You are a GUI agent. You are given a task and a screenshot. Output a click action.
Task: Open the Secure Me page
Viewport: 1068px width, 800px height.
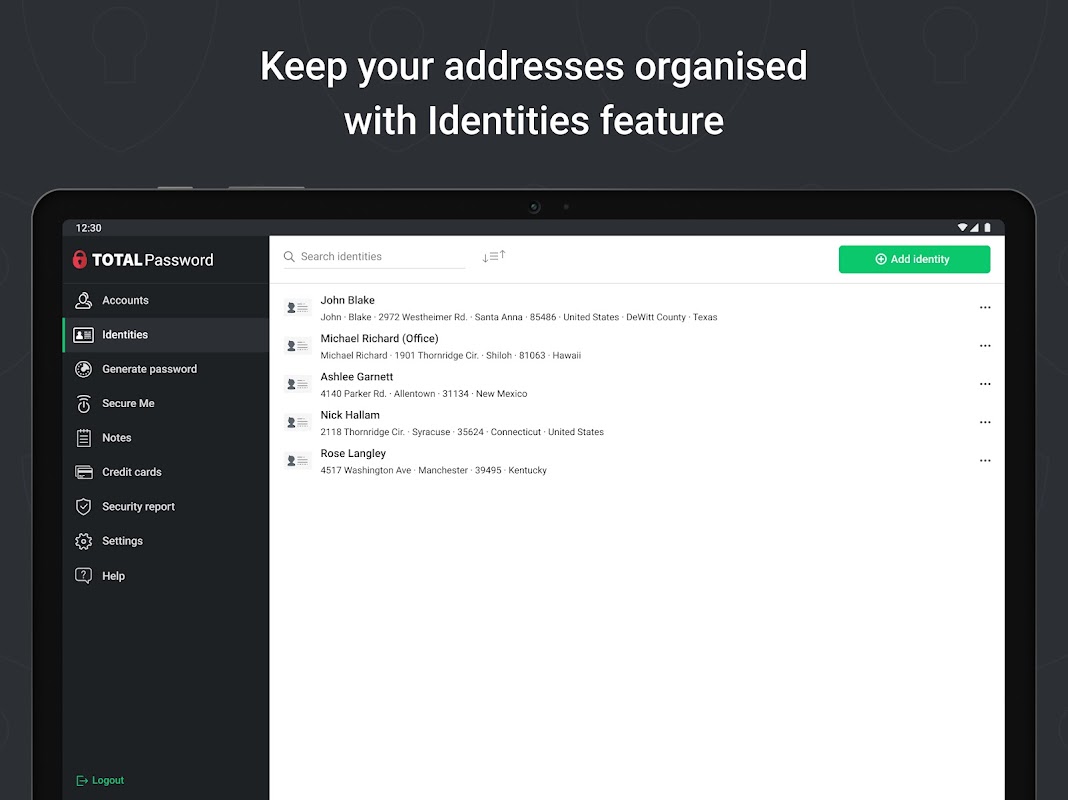tap(166, 404)
